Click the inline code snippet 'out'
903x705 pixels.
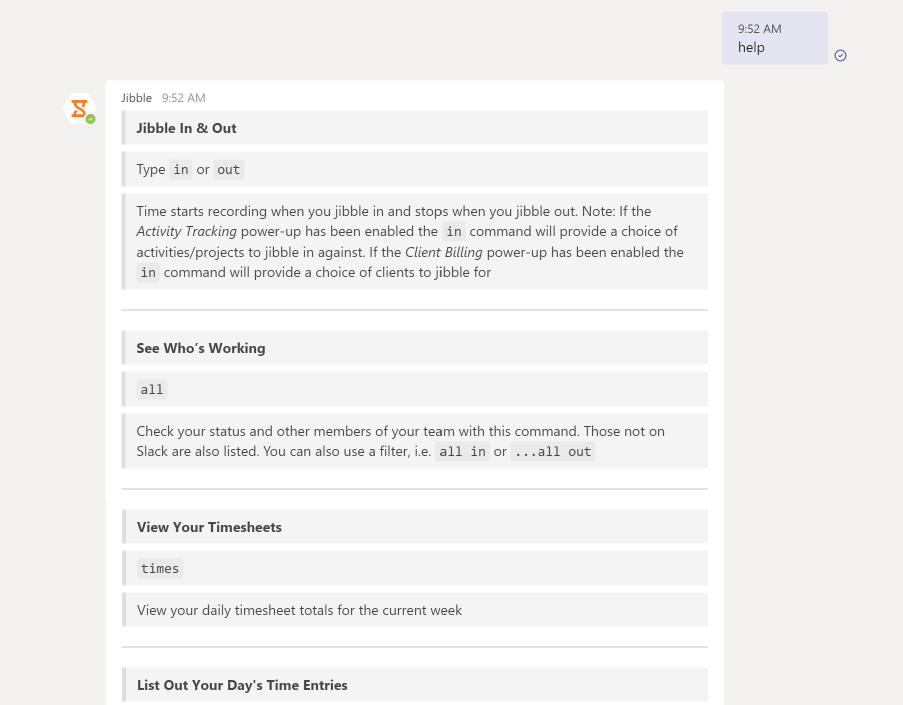coord(228,169)
